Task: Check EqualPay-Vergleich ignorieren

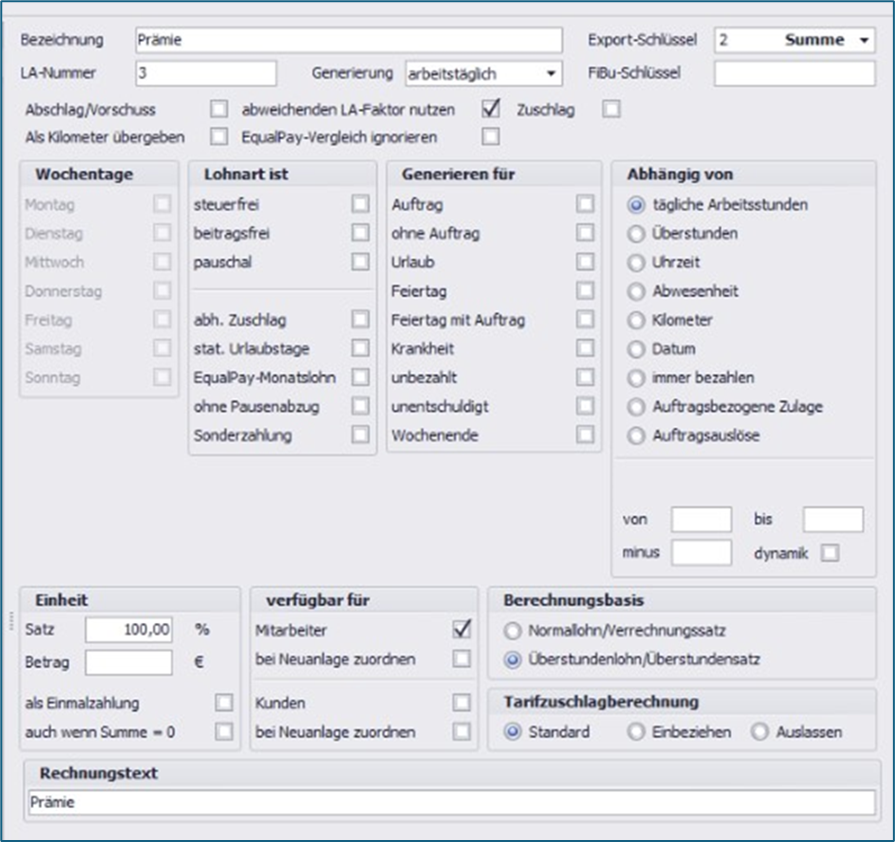Action: coord(490,136)
